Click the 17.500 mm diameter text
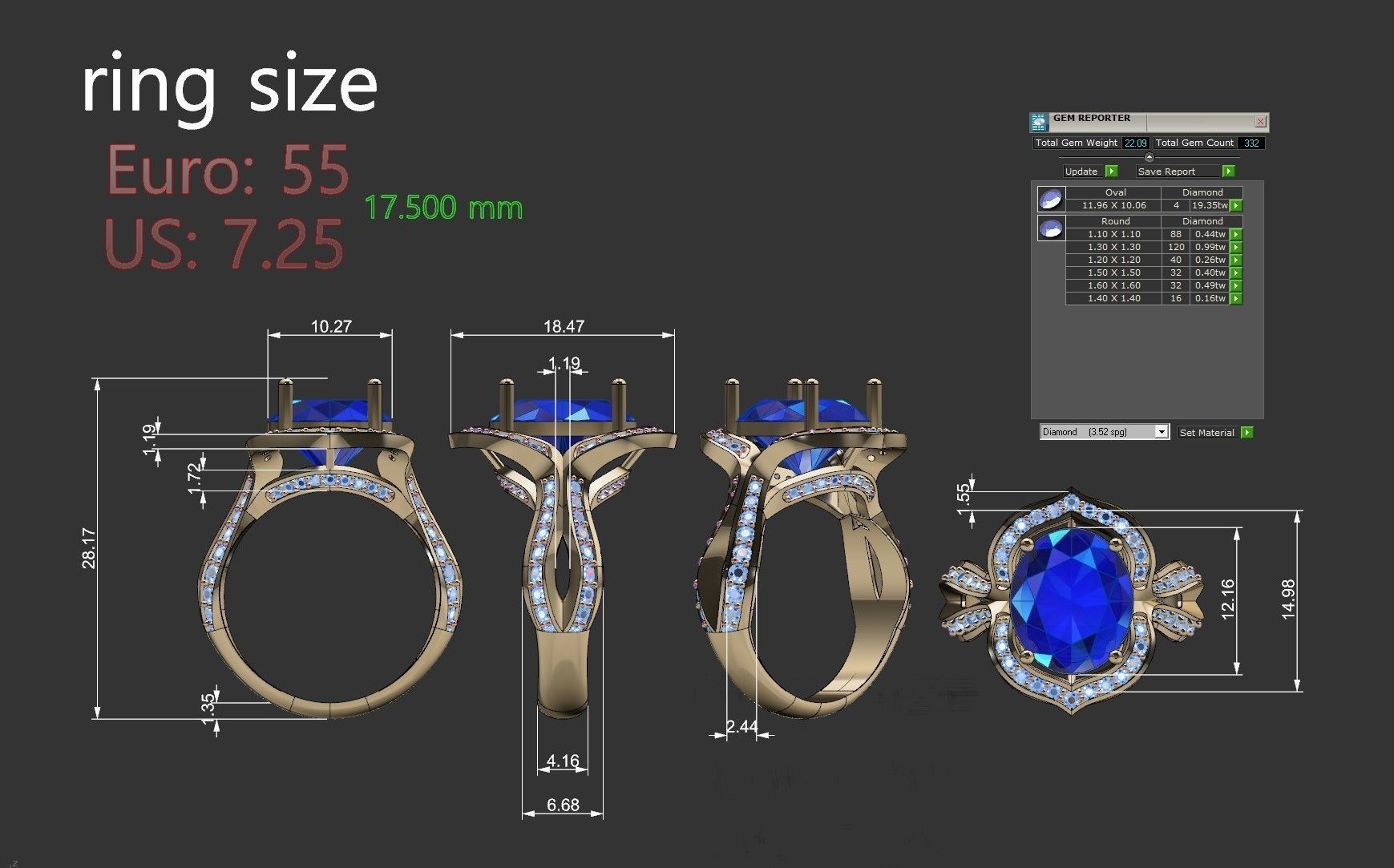 (x=443, y=208)
